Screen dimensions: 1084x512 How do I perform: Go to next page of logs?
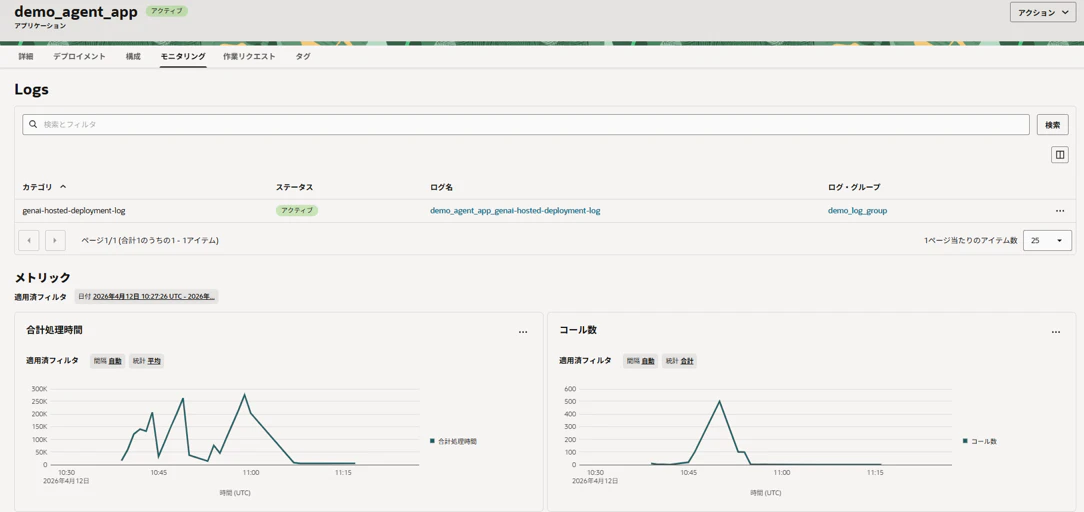[55, 240]
